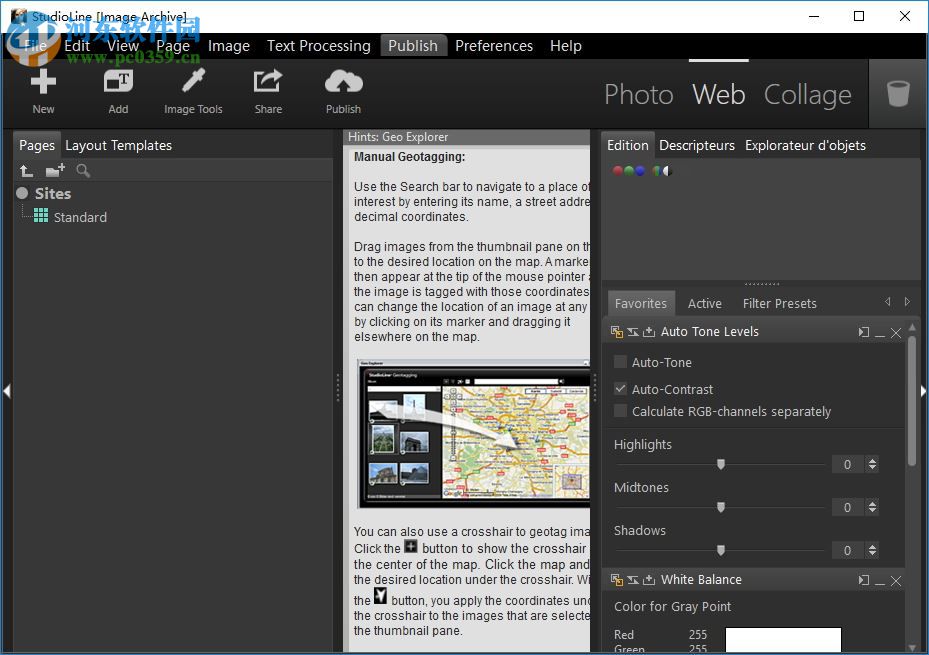
Task: Collapse the Auto Tone Levels filter panel
Action: (x=878, y=331)
